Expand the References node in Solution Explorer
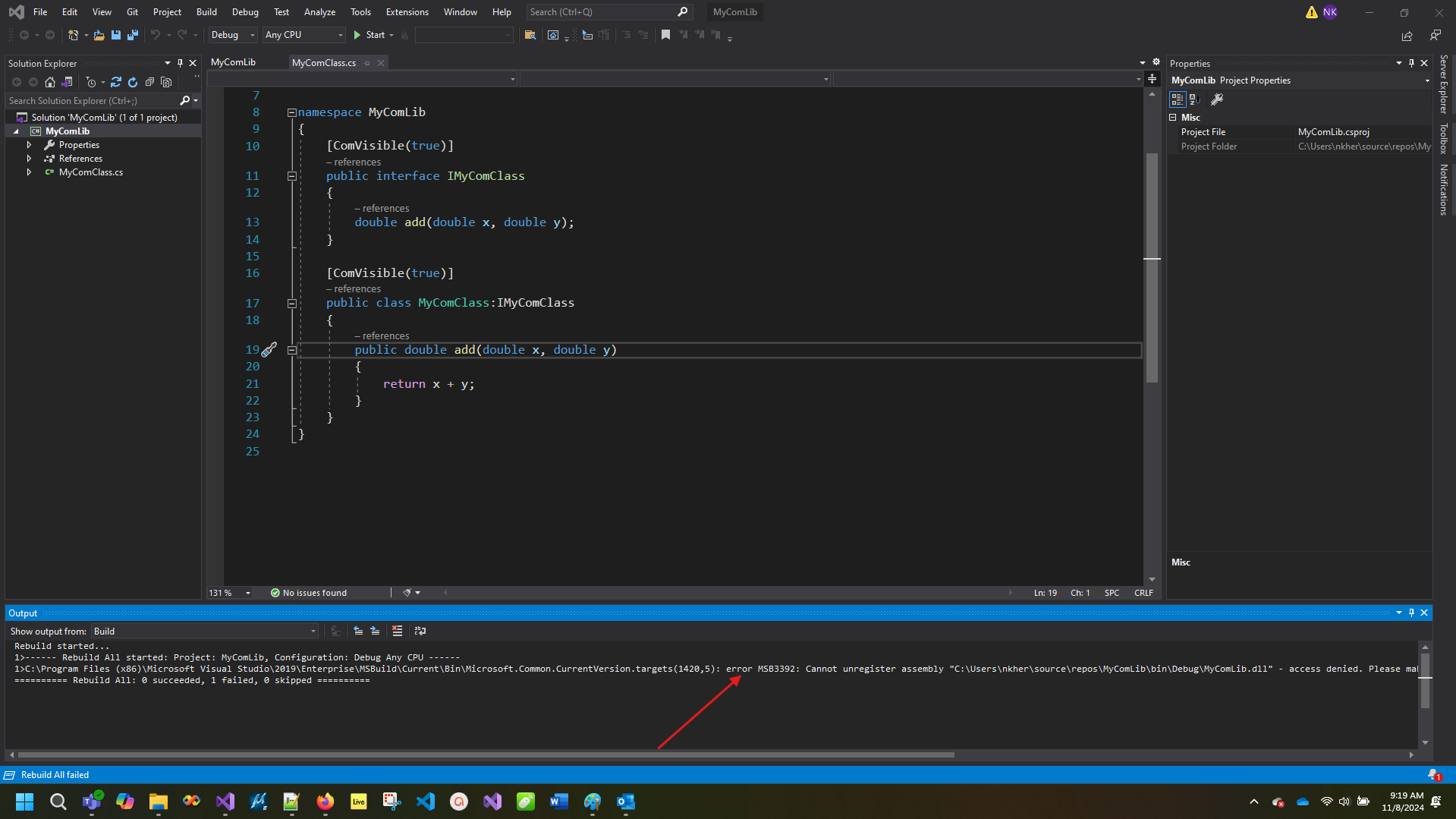Screen dimensions: 1456x819 [30, 159]
